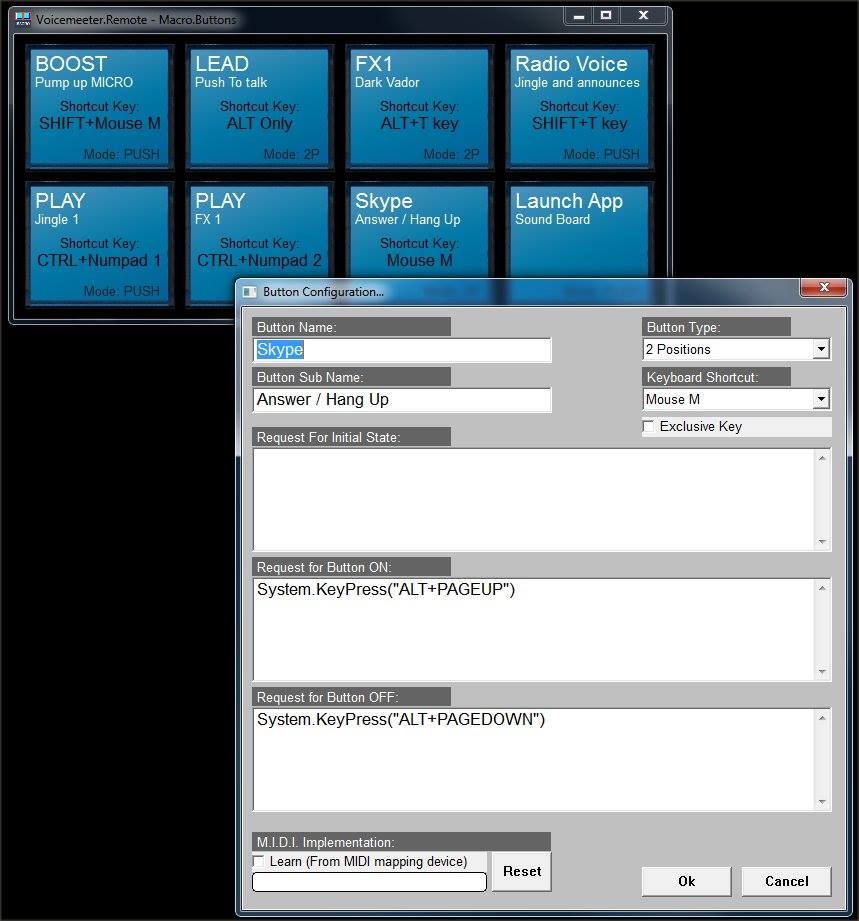Close the Voicemeeter Macro Buttons window
The width and height of the screenshot is (859, 921).
[644, 16]
